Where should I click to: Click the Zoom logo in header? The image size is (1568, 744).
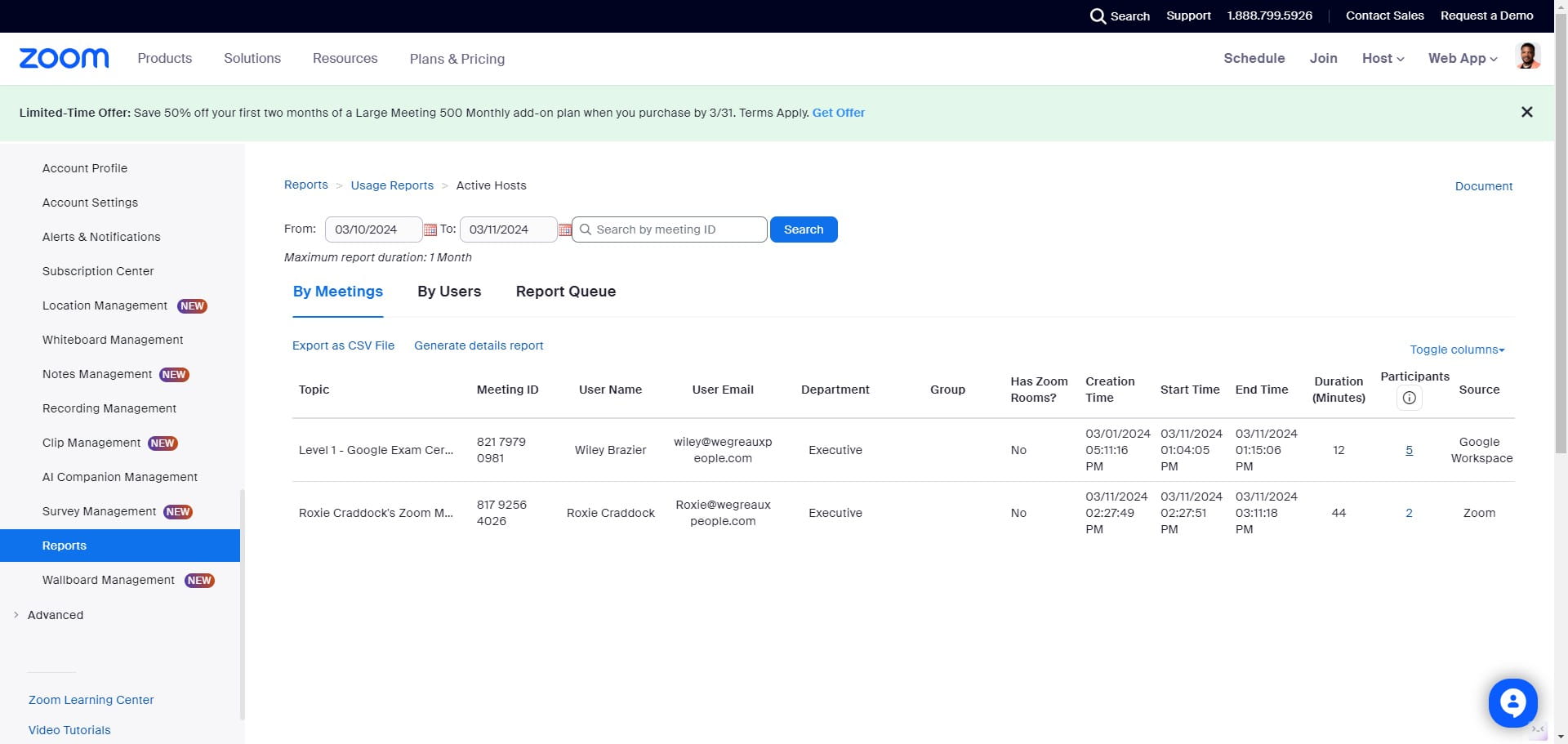pyautogui.click(x=64, y=58)
